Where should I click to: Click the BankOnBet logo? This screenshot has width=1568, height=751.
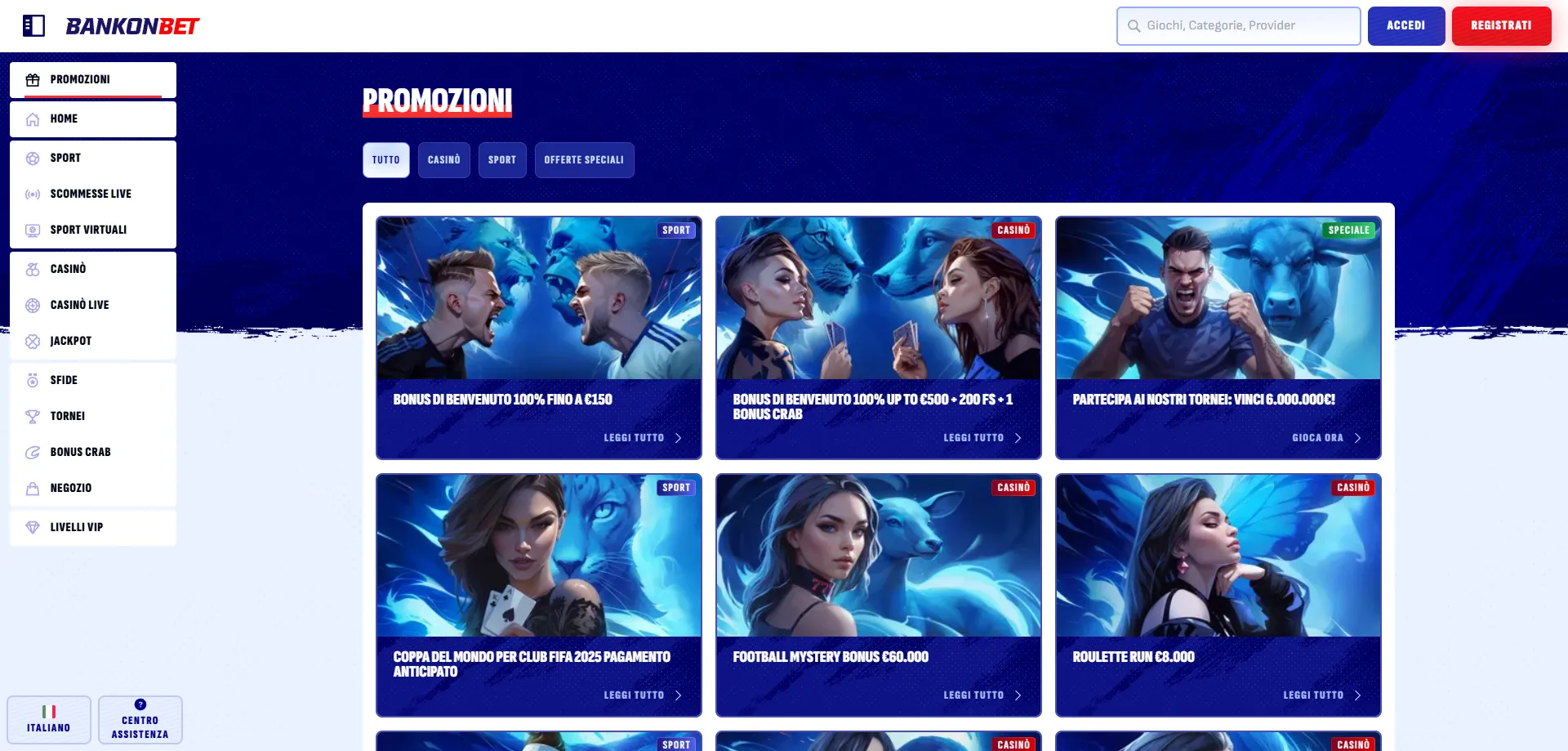(132, 26)
